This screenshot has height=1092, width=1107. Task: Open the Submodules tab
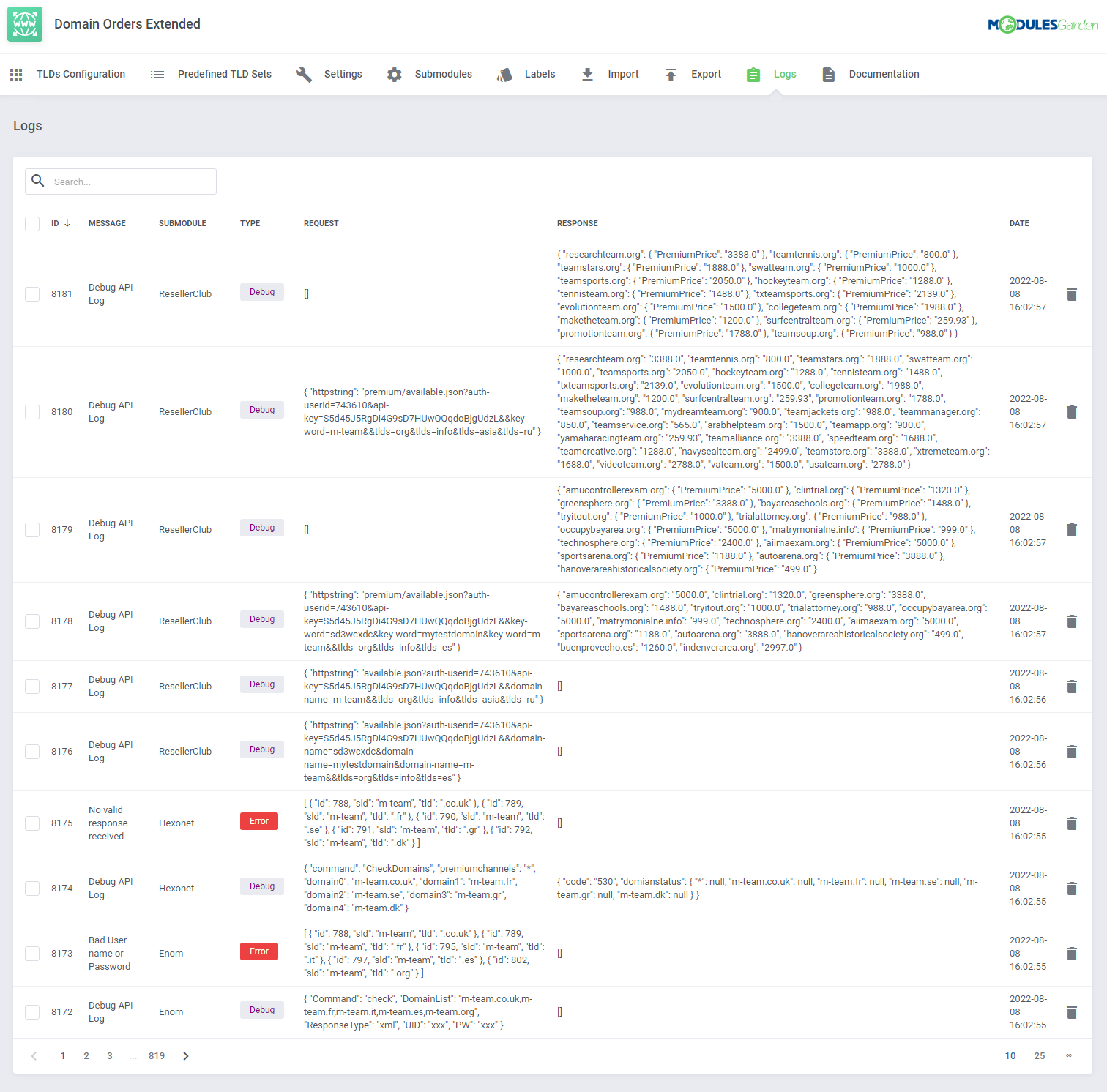(x=444, y=75)
